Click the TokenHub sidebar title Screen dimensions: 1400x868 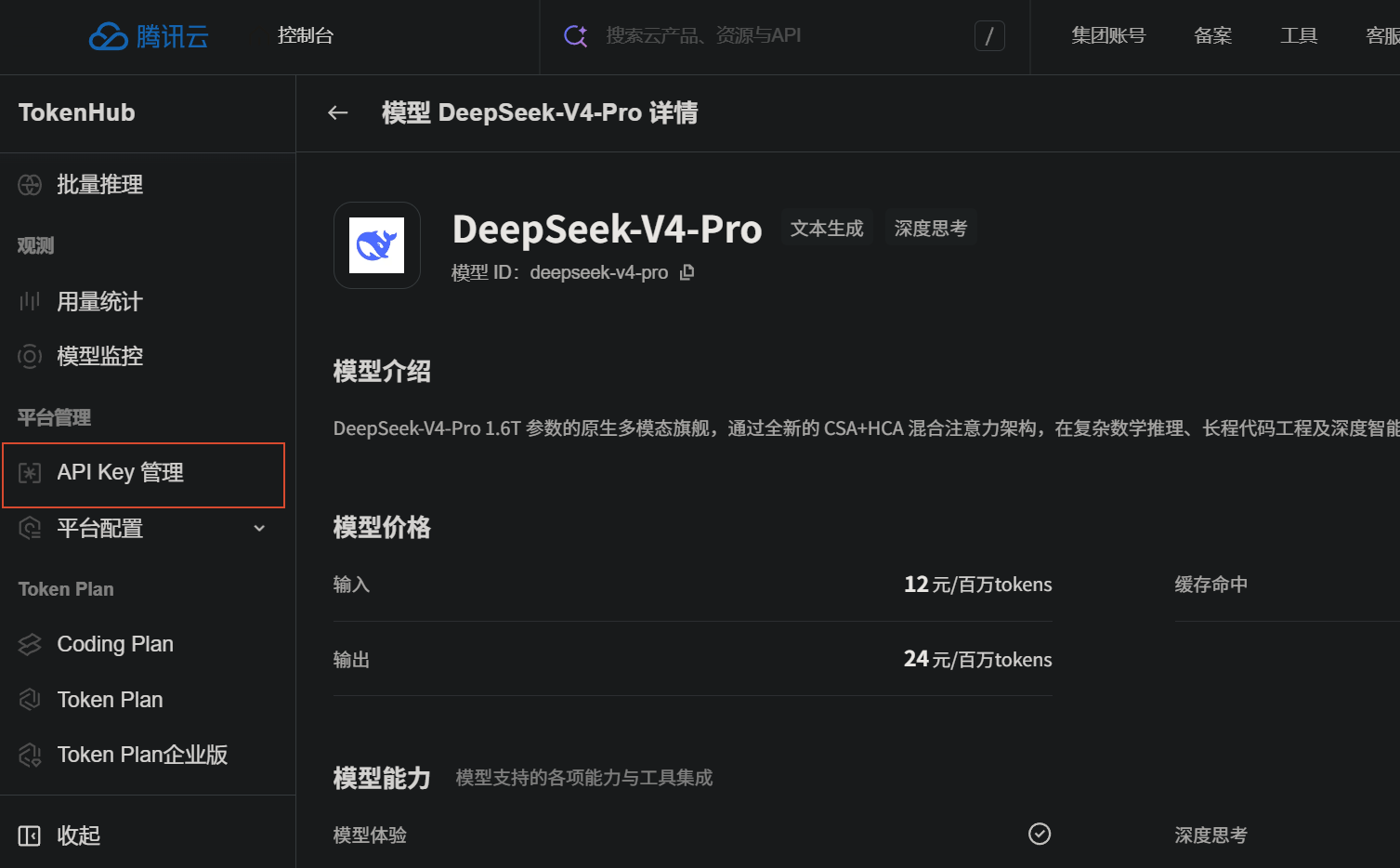pos(77,112)
